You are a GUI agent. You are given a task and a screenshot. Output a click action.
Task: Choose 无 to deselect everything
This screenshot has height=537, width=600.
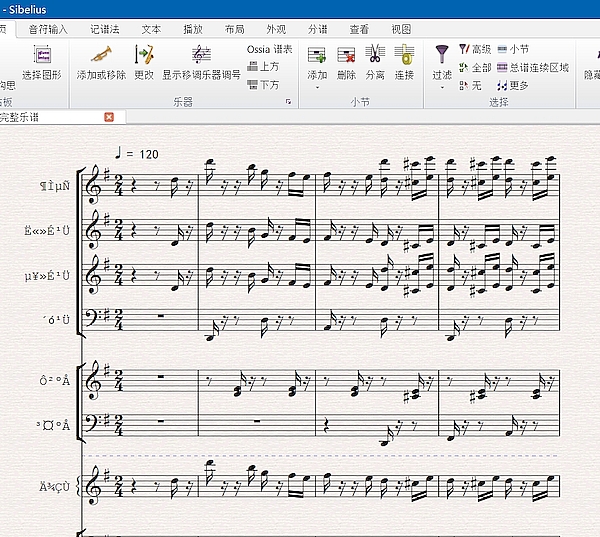click(470, 85)
